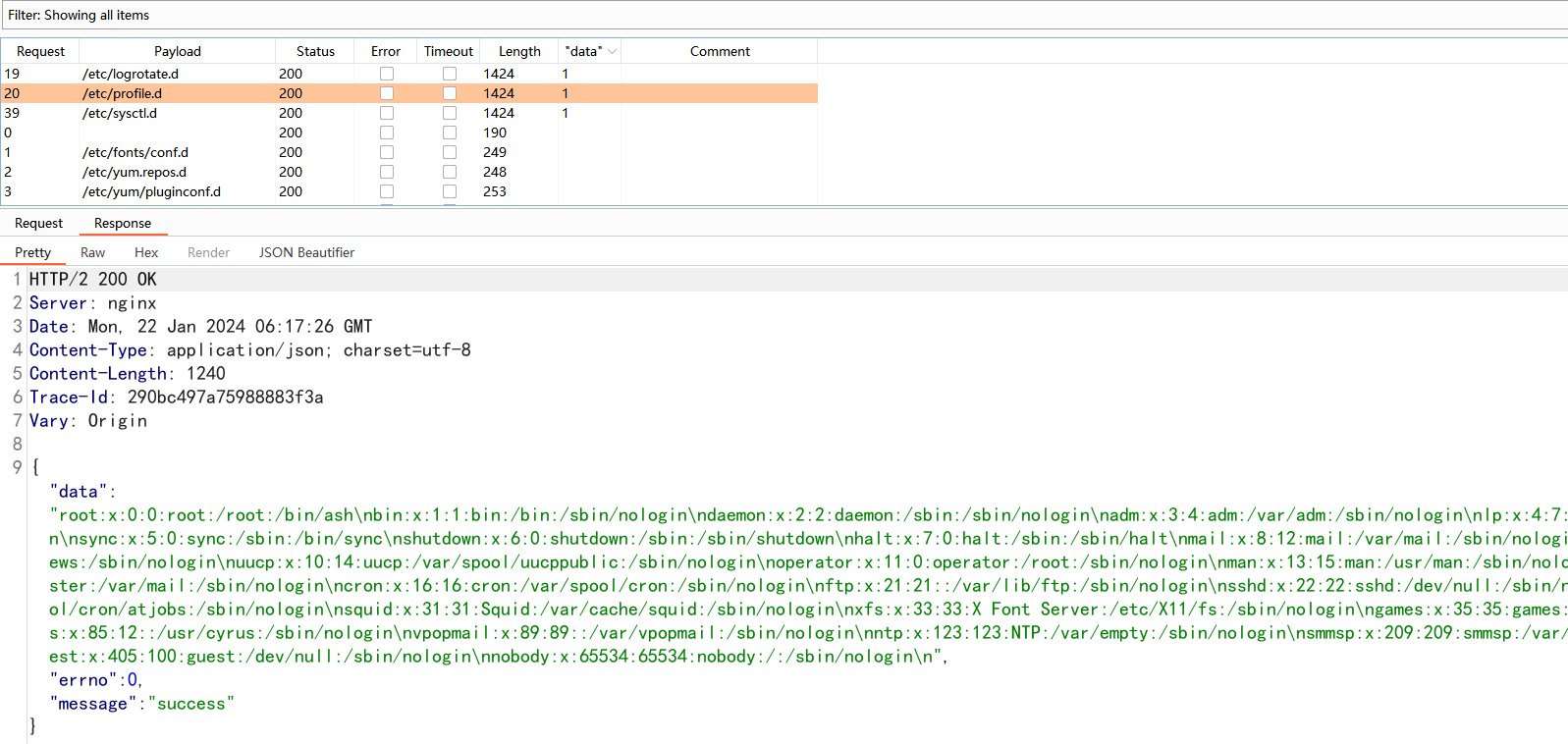Click the Content-Length: 1240 header line
1568x744 pixels.
(128, 374)
